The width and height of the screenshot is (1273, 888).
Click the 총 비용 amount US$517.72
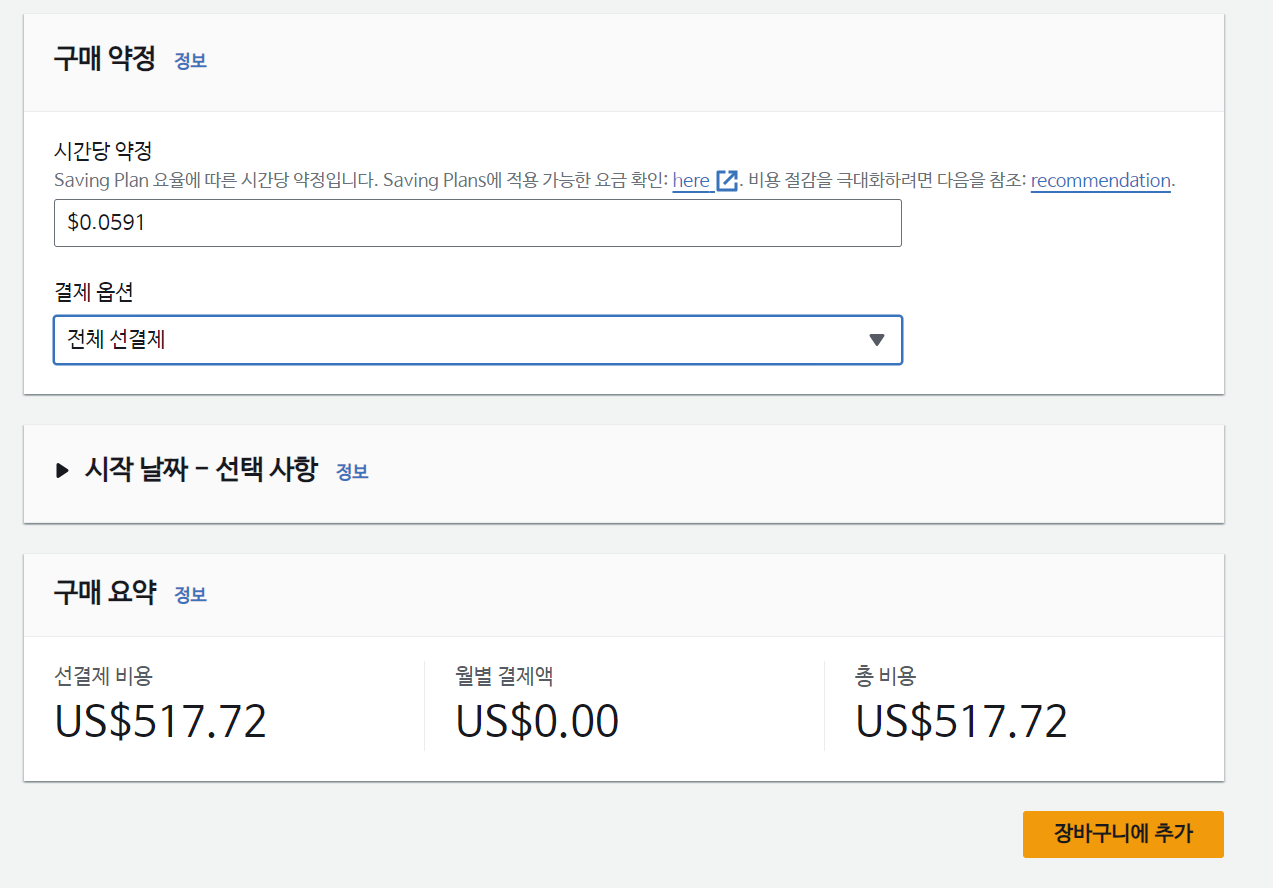coord(962,721)
